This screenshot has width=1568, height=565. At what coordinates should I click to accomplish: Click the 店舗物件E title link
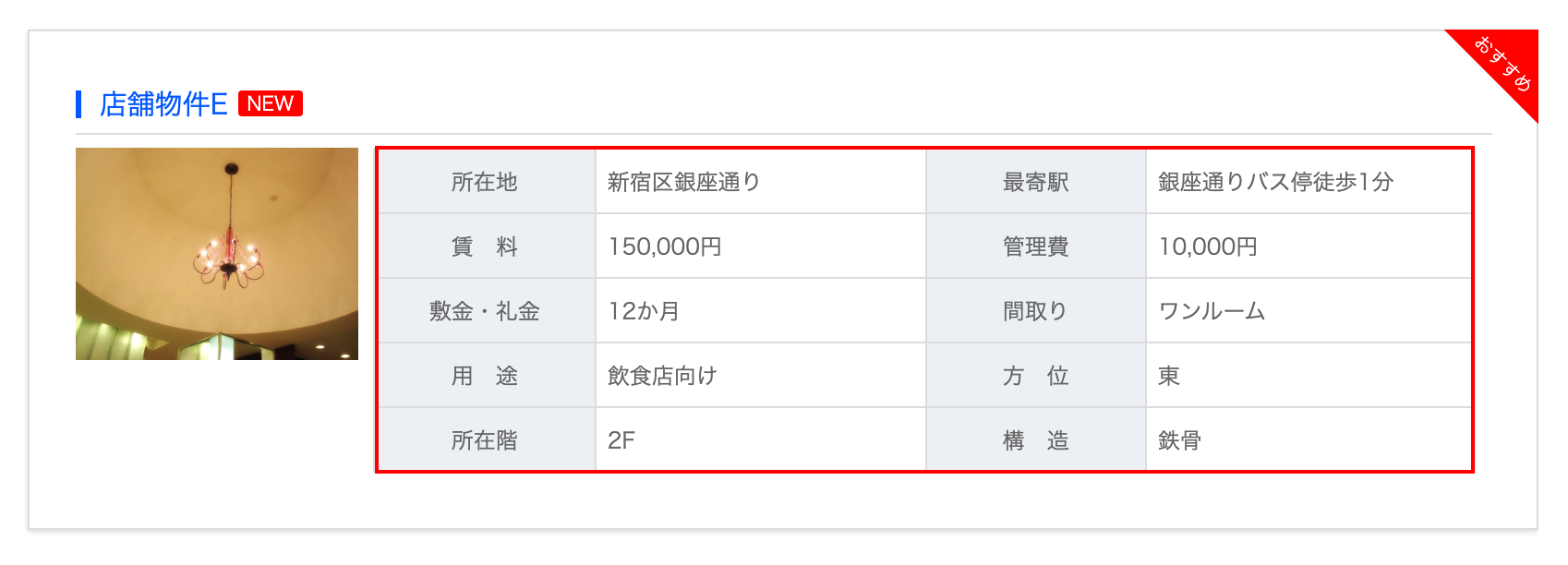[163, 104]
